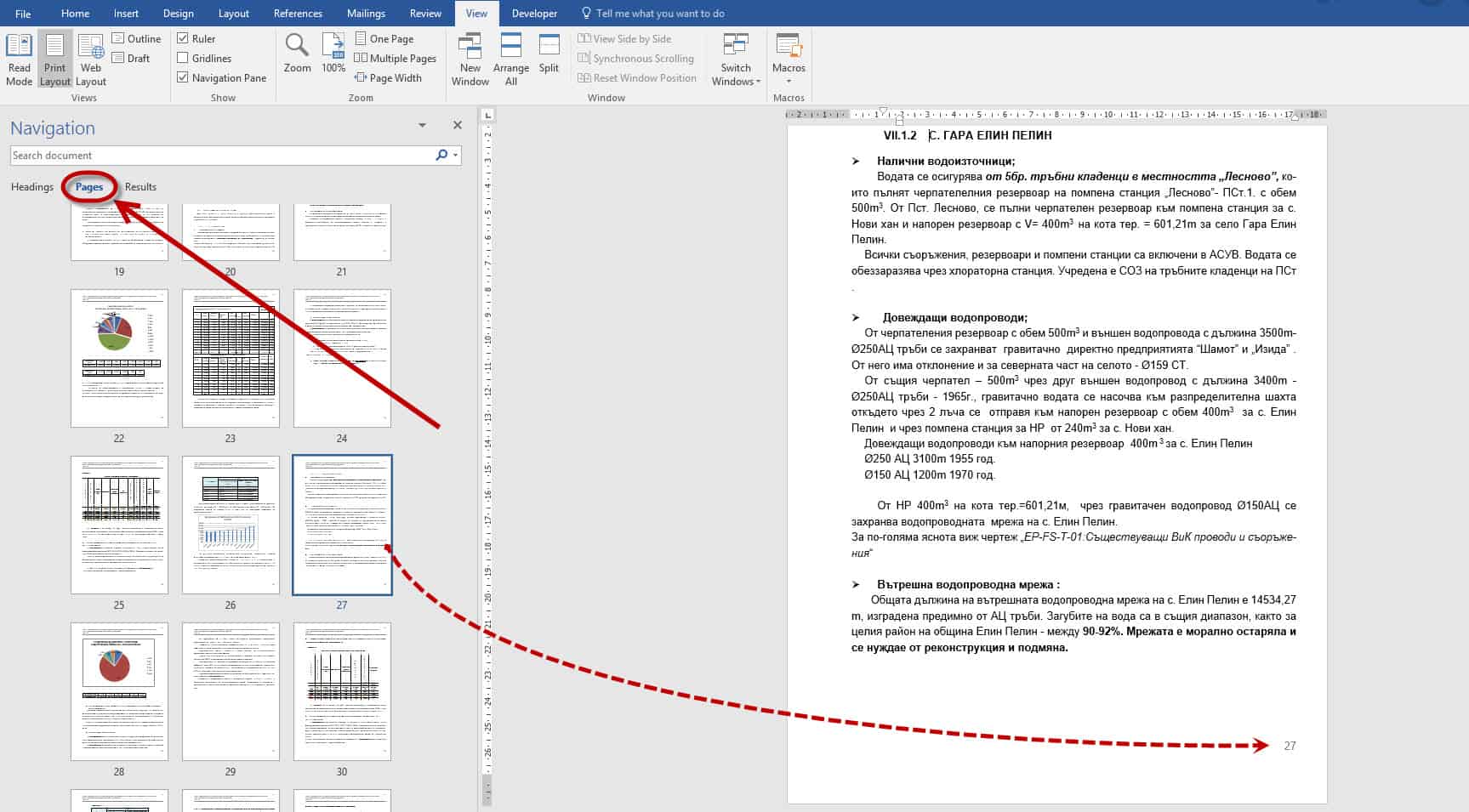Screen dimensions: 1469x812
Task: Open the Zoom dialog
Action: [x=297, y=54]
